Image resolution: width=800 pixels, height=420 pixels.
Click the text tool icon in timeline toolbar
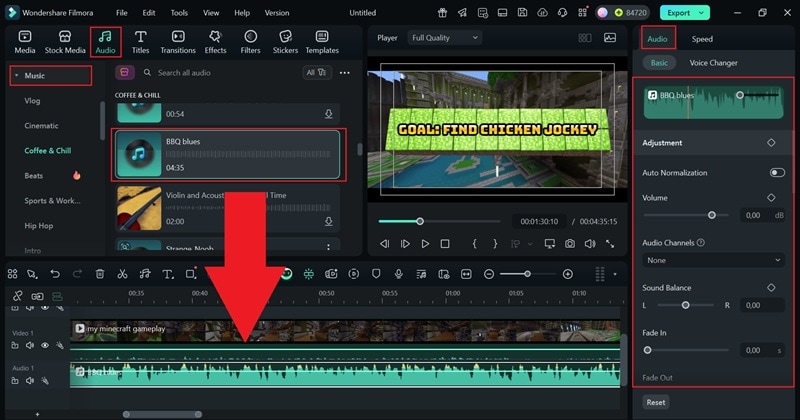click(167, 274)
